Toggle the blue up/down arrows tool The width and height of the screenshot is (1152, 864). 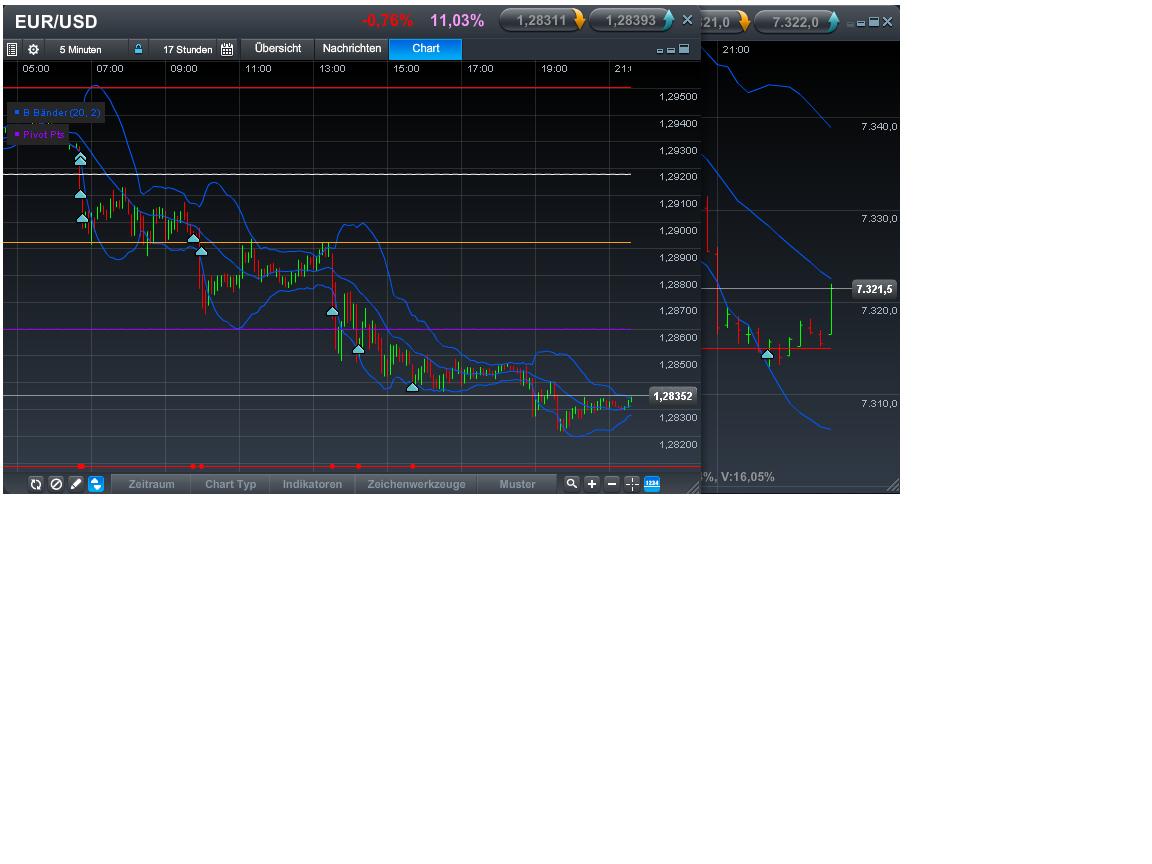coord(96,484)
